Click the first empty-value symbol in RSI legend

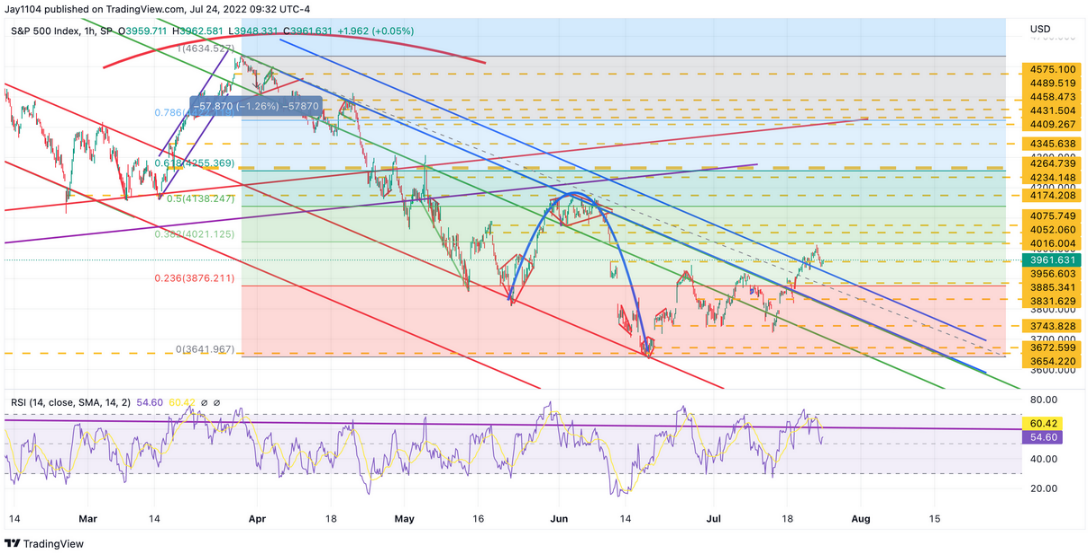[x=204, y=402]
